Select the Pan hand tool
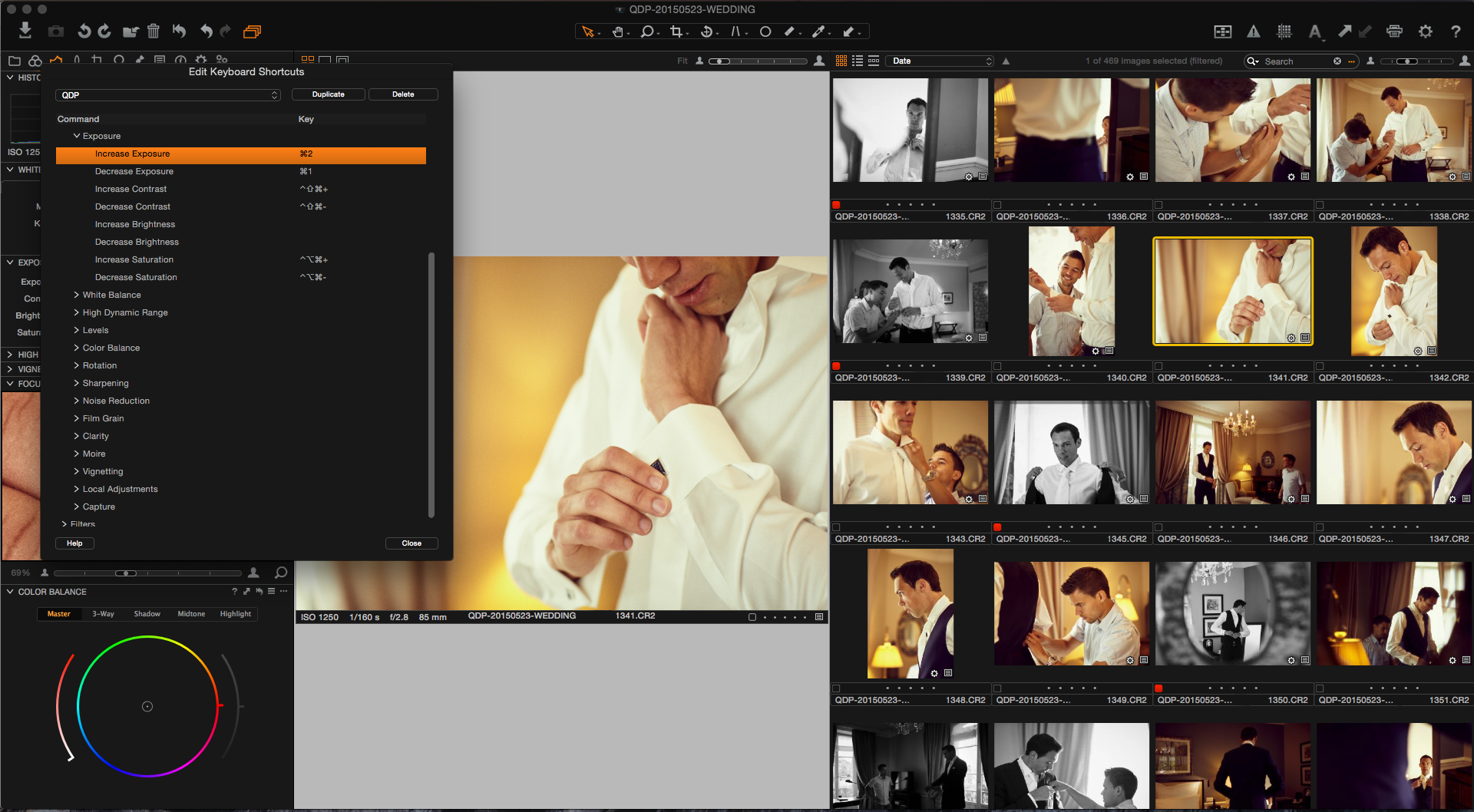This screenshot has width=1474, height=812. (619, 31)
